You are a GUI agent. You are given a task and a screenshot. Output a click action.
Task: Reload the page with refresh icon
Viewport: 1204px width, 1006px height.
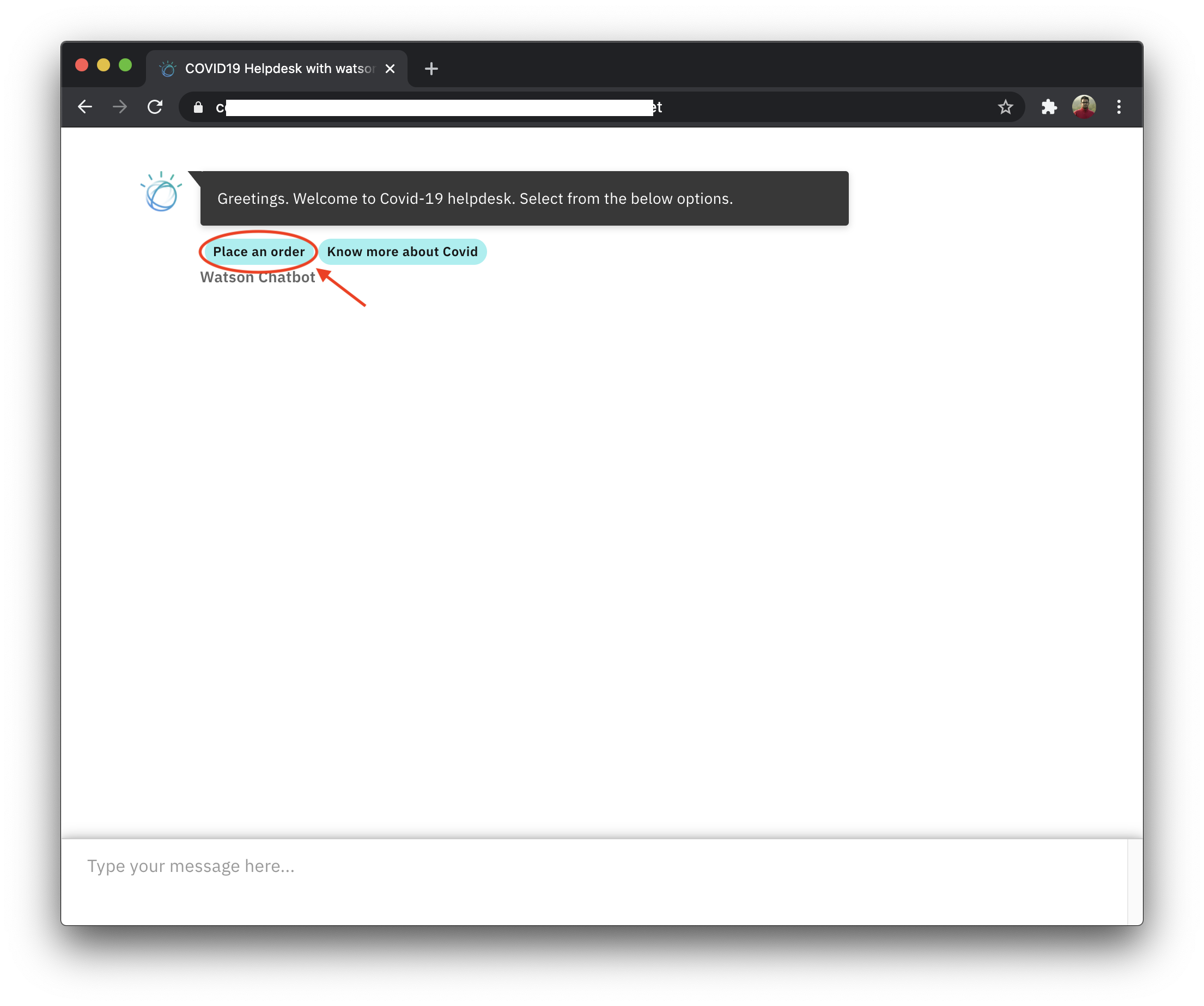click(155, 107)
